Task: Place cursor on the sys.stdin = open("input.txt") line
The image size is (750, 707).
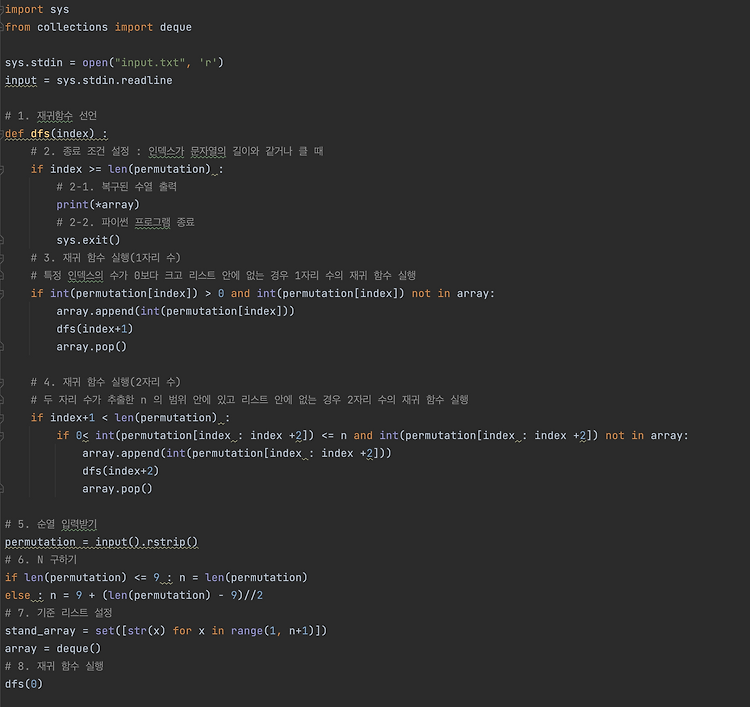Action: (114, 63)
